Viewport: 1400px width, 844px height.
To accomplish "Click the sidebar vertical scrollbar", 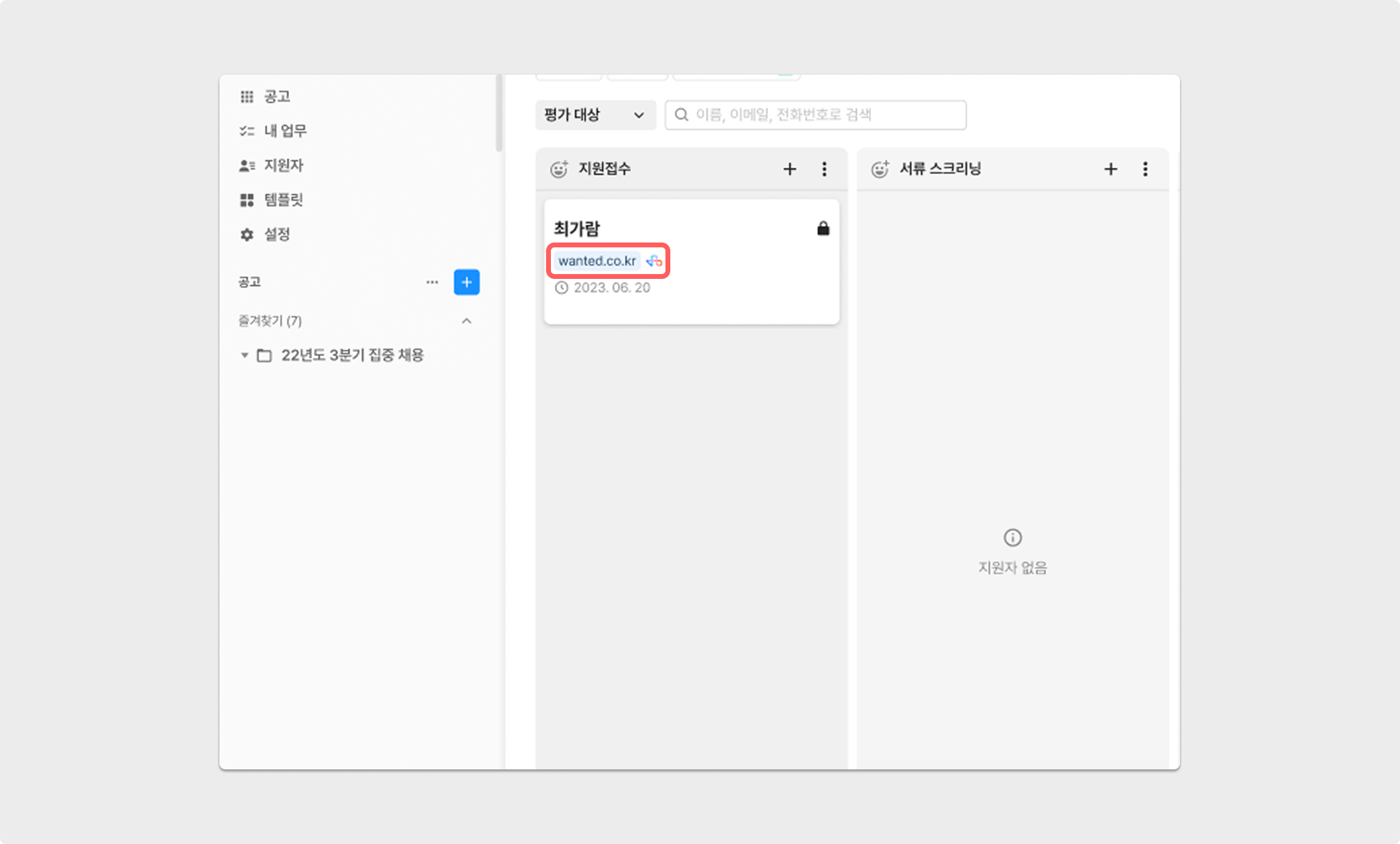I will pyautogui.click(x=499, y=113).
